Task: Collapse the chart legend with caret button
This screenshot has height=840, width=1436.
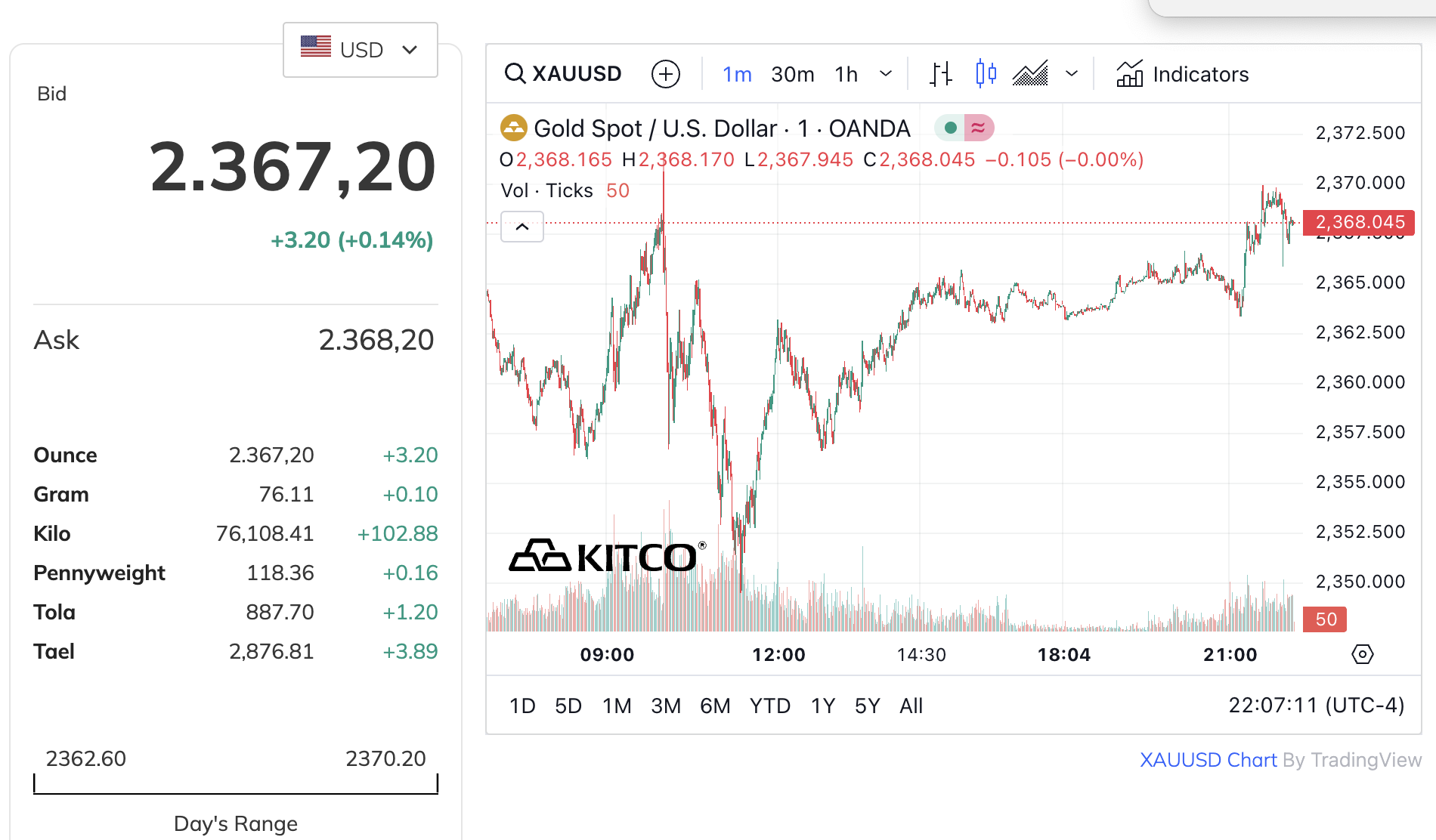Action: [522, 227]
